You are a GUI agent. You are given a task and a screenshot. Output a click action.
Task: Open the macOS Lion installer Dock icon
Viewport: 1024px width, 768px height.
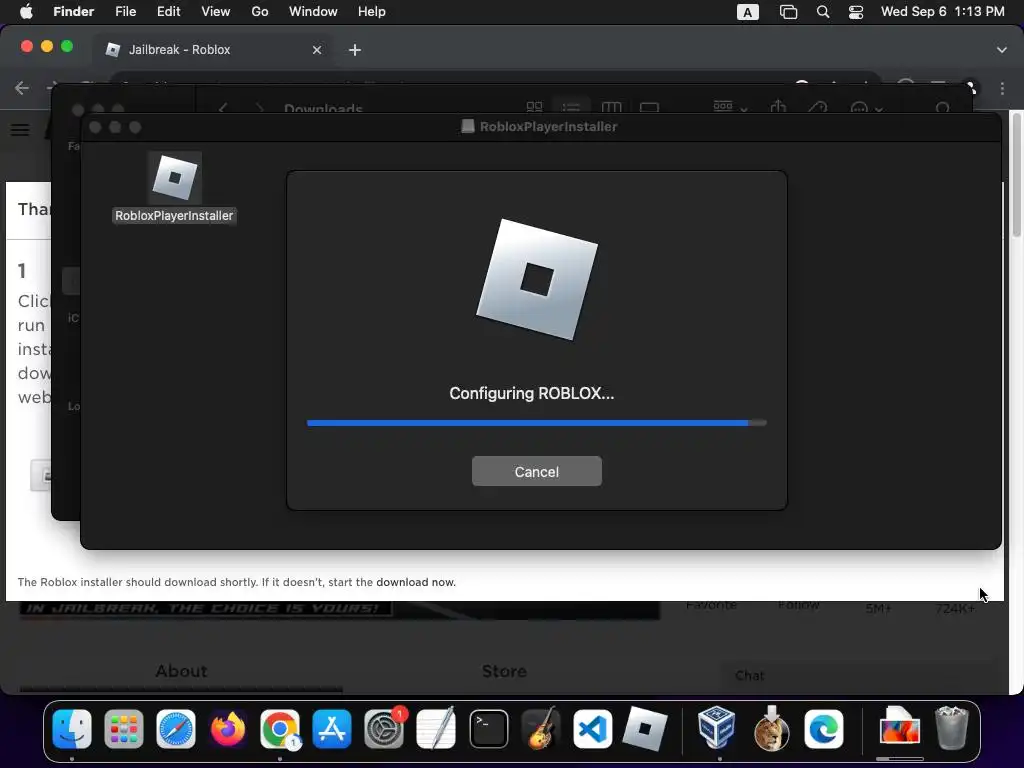click(771, 729)
